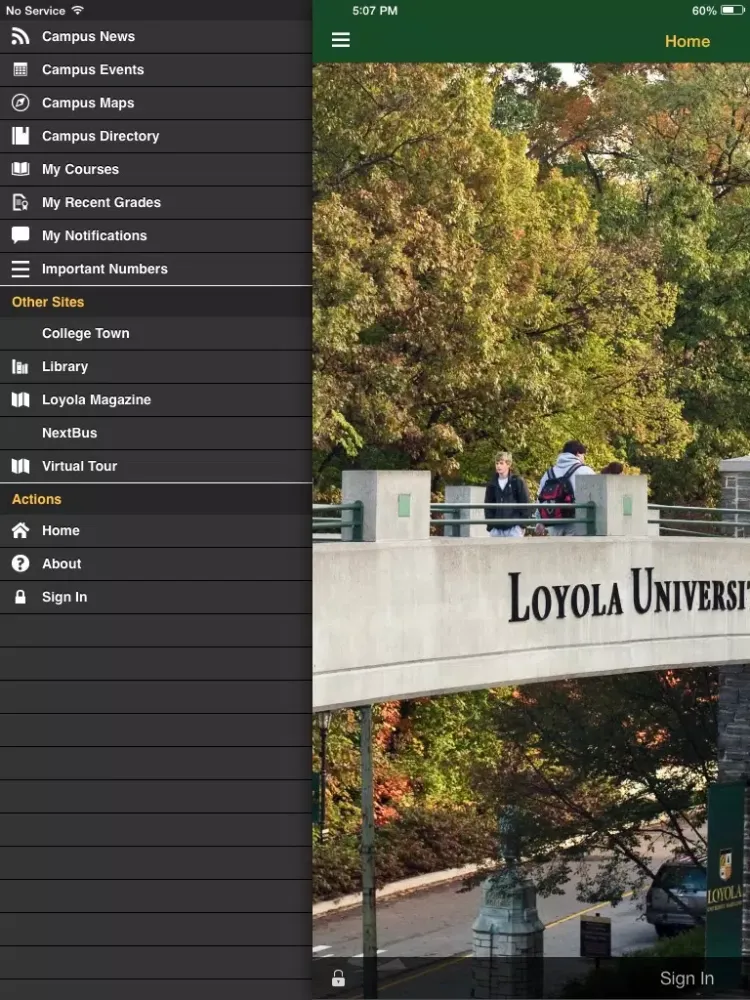The image size is (750, 1000).
Task: Tap the unlocked padlock icon in bottom bar
Action: coord(338,978)
